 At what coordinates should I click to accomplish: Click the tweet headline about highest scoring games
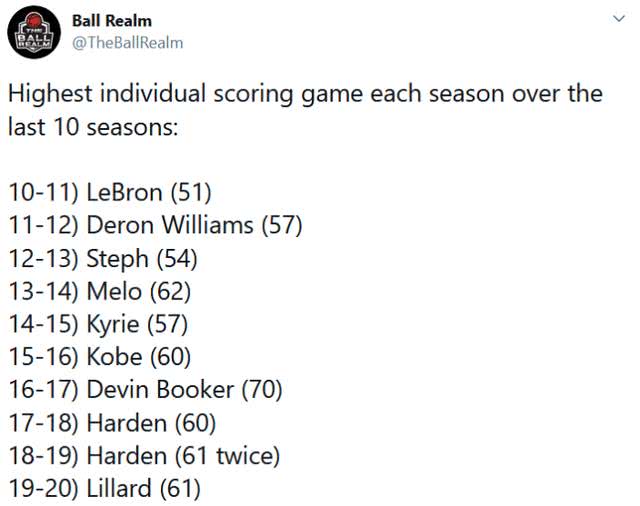pyautogui.click(x=305, y=110)
